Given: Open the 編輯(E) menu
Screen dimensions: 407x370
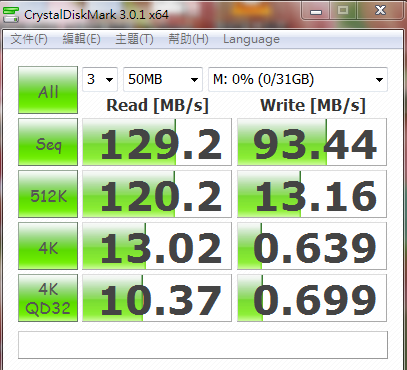Looking at the screenshot, I should 81,39.
